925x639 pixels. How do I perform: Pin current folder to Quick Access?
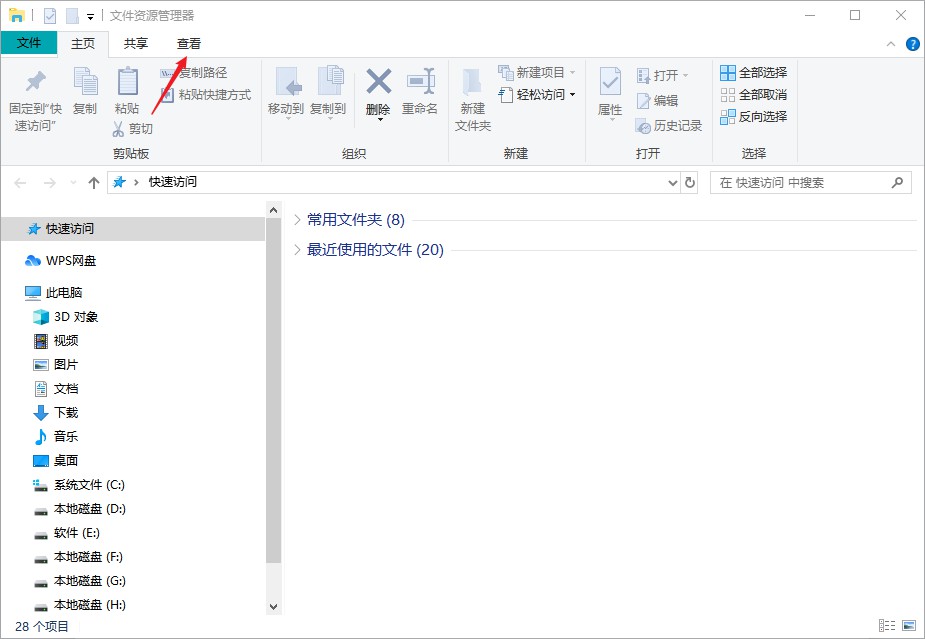pyautogui.click(x=33, y=95)
